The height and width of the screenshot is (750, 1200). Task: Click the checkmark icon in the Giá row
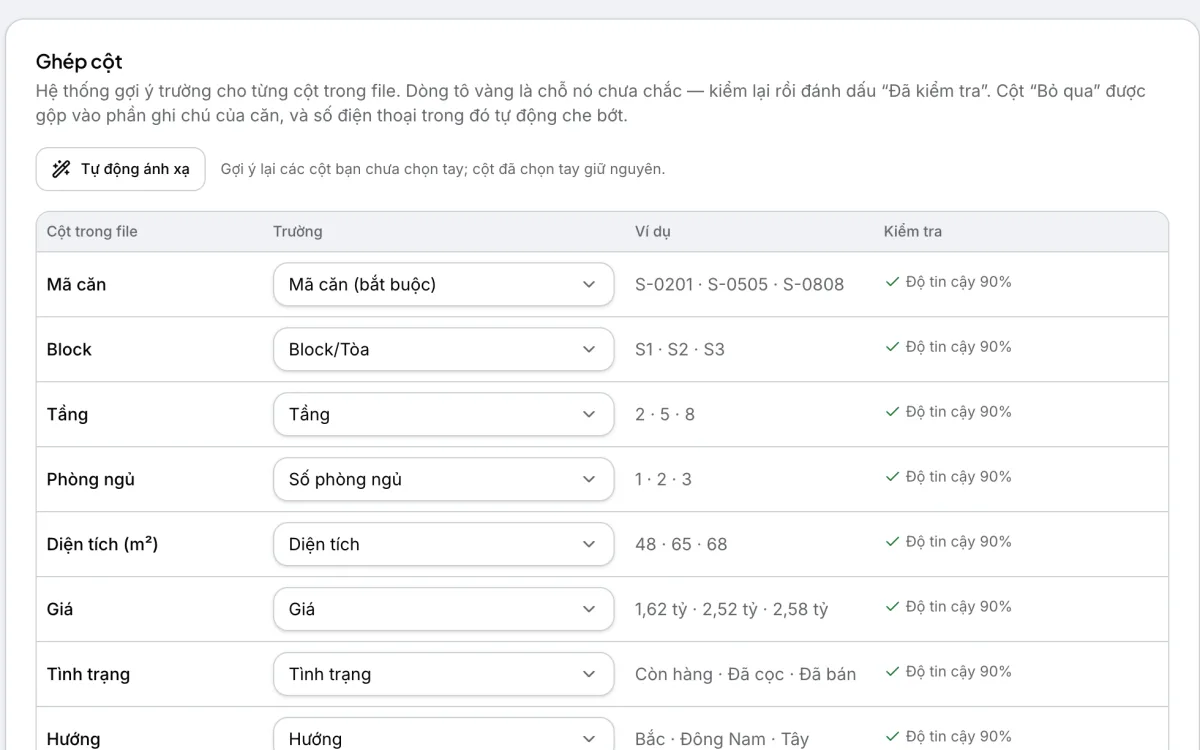892,607
